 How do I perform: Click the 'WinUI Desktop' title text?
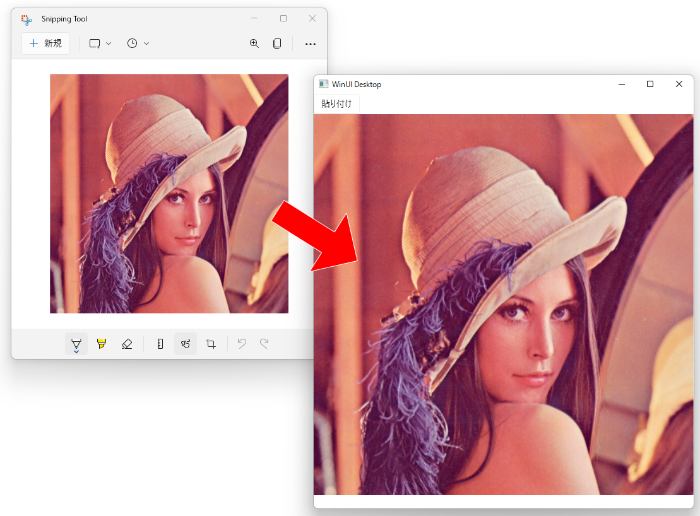[356, 84]
